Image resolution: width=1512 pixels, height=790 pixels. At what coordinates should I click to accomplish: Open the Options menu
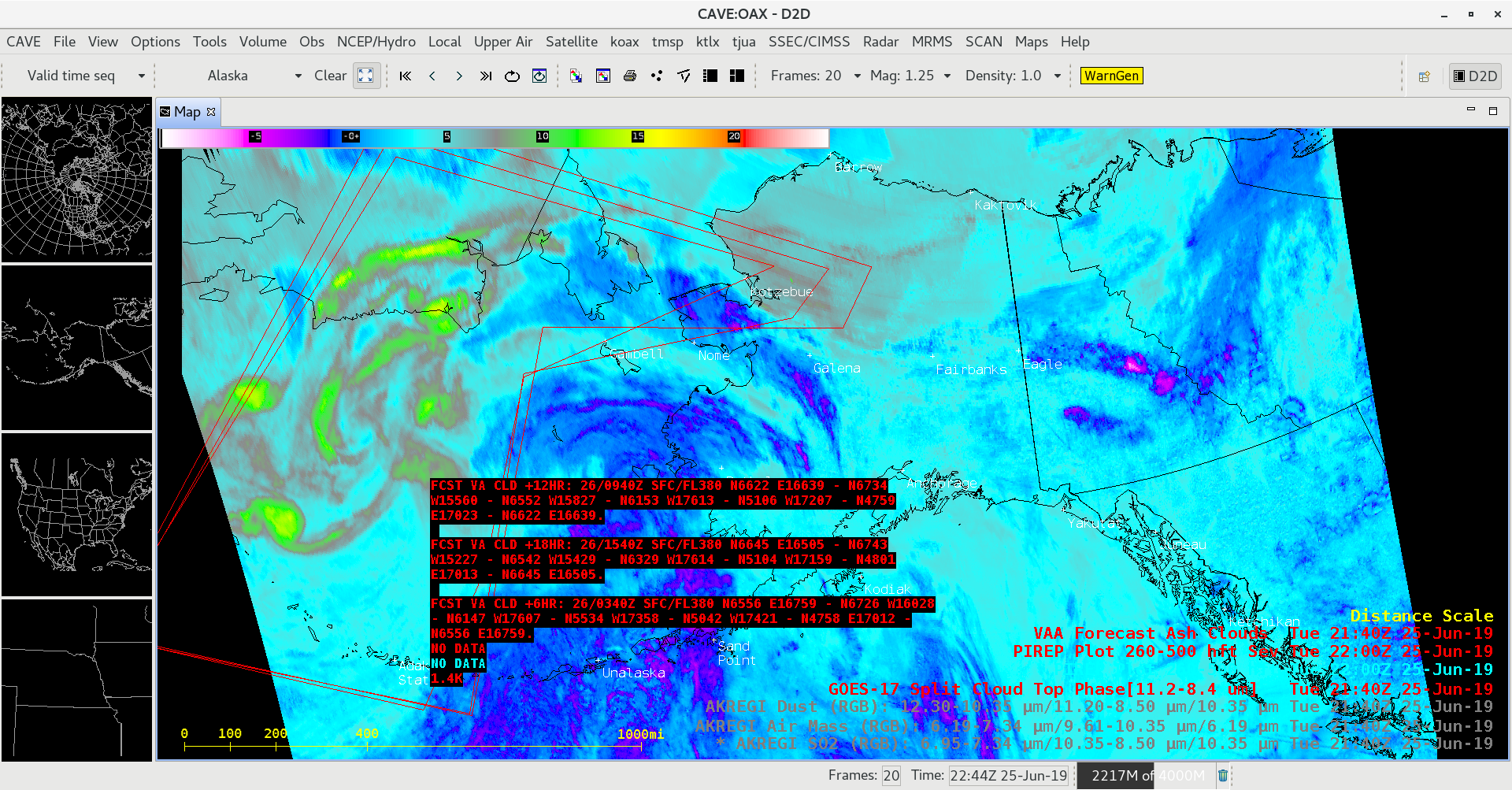click(155, 42)
